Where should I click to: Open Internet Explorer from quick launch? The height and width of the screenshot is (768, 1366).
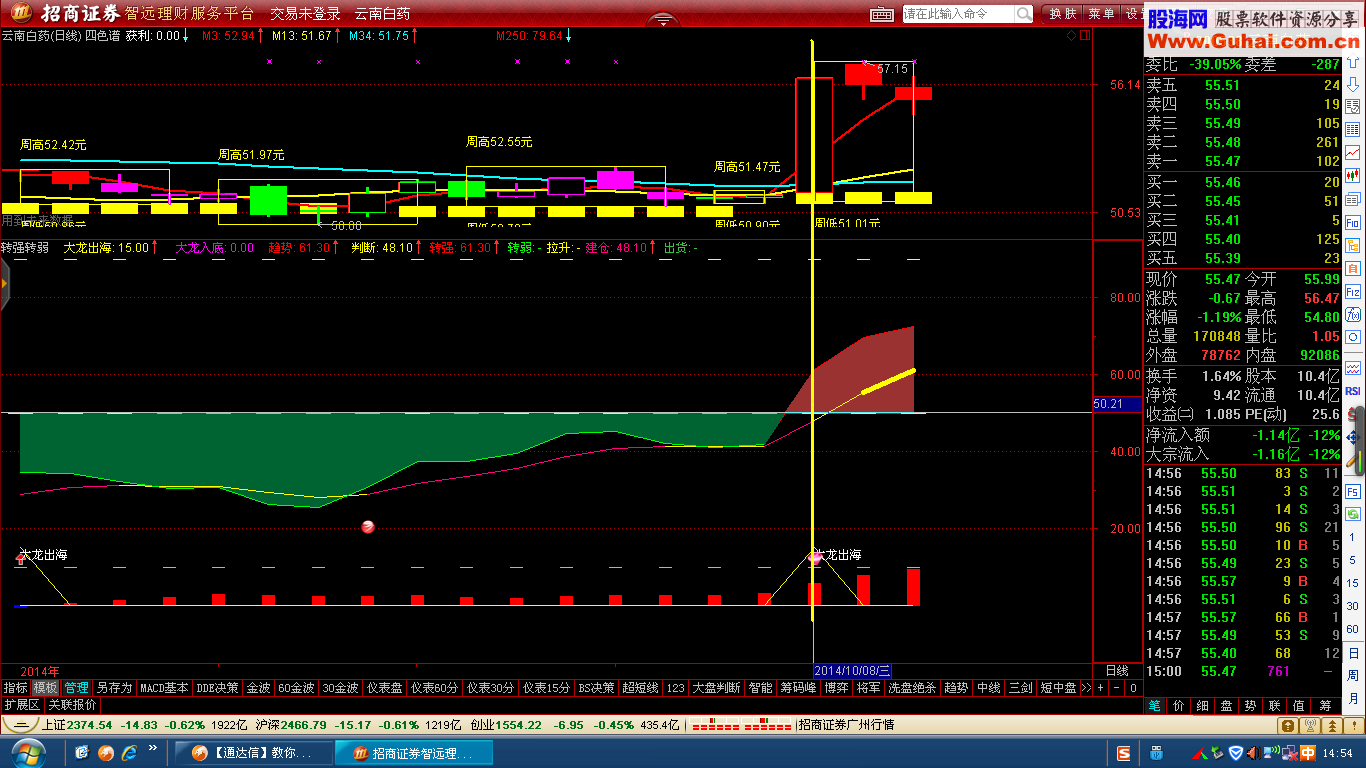click(x=130, y=752)
